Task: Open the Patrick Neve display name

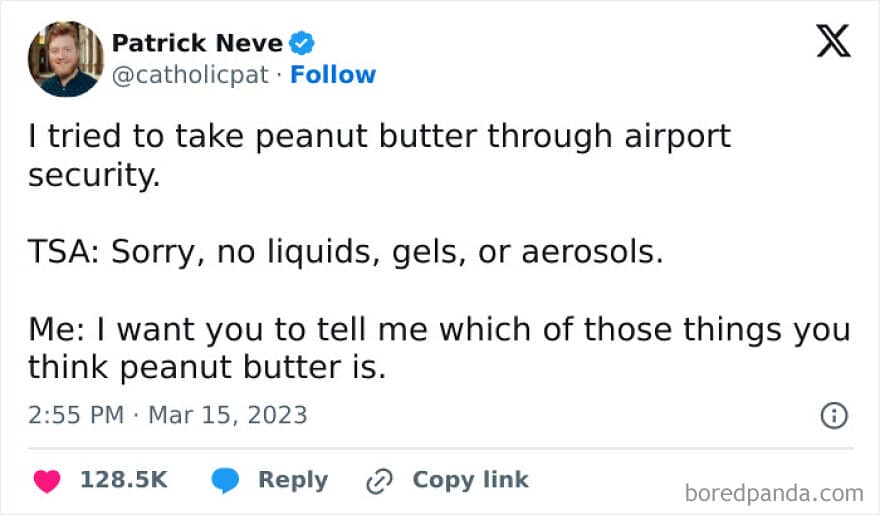Action: coord(197,43)
